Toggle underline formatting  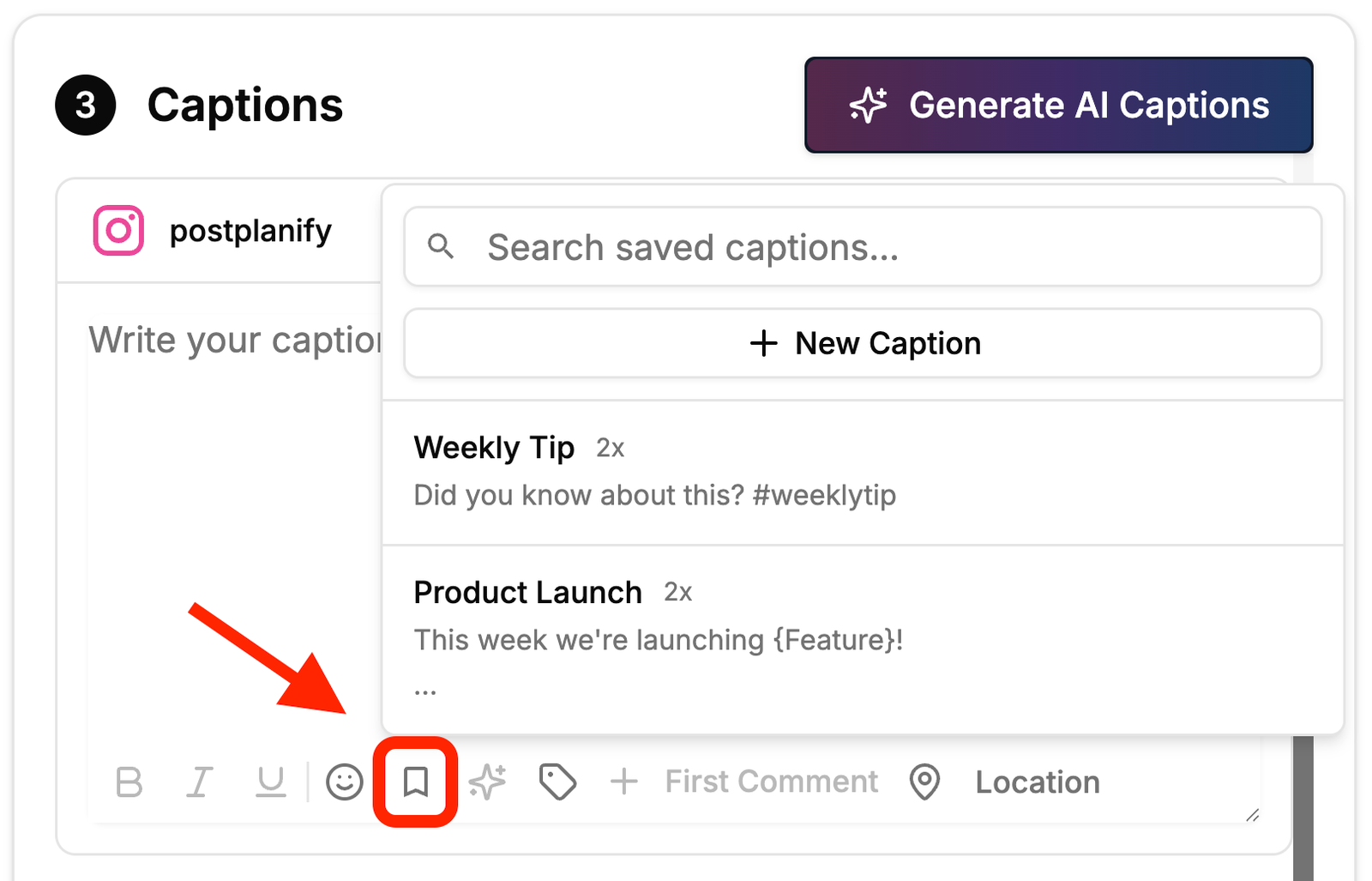[x=271, y=782]
